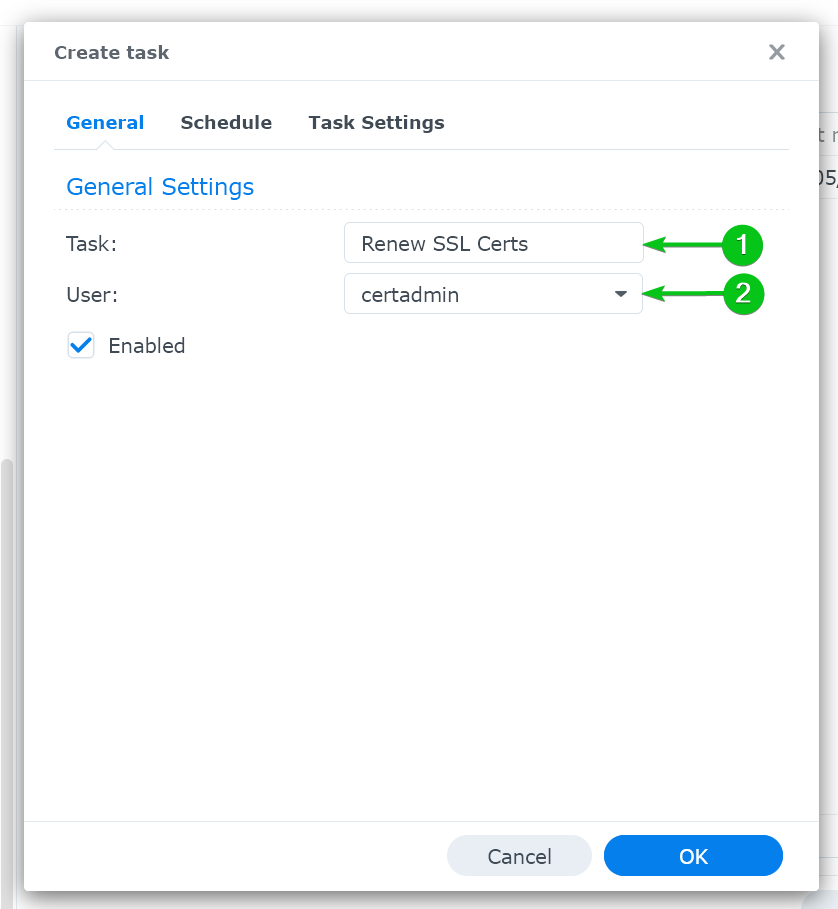Confirm the task with OK
This screenshot has height=909, width=838.
point(693,856)
